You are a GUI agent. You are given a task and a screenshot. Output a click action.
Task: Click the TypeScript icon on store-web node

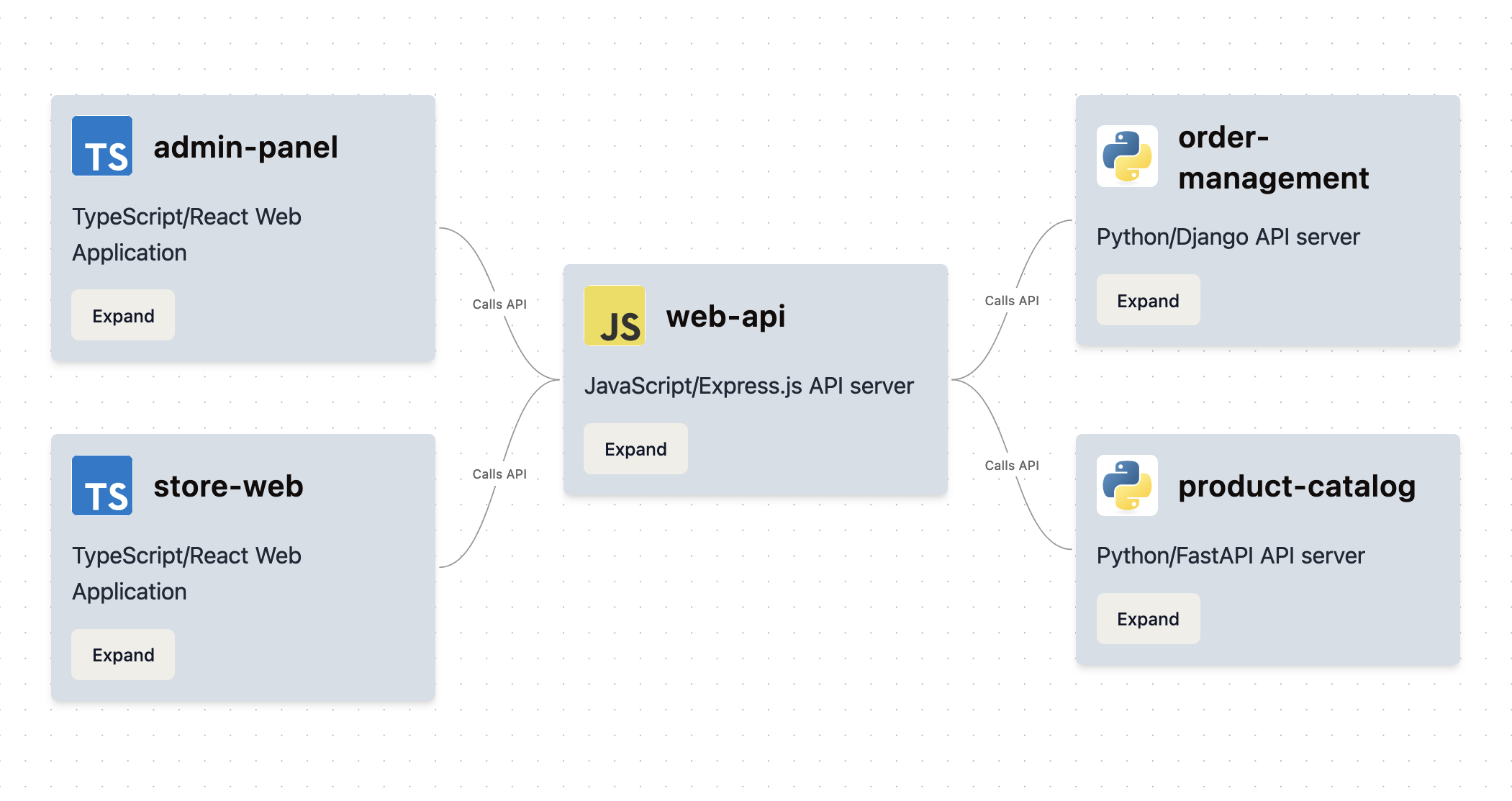click(x=101, y=486)
